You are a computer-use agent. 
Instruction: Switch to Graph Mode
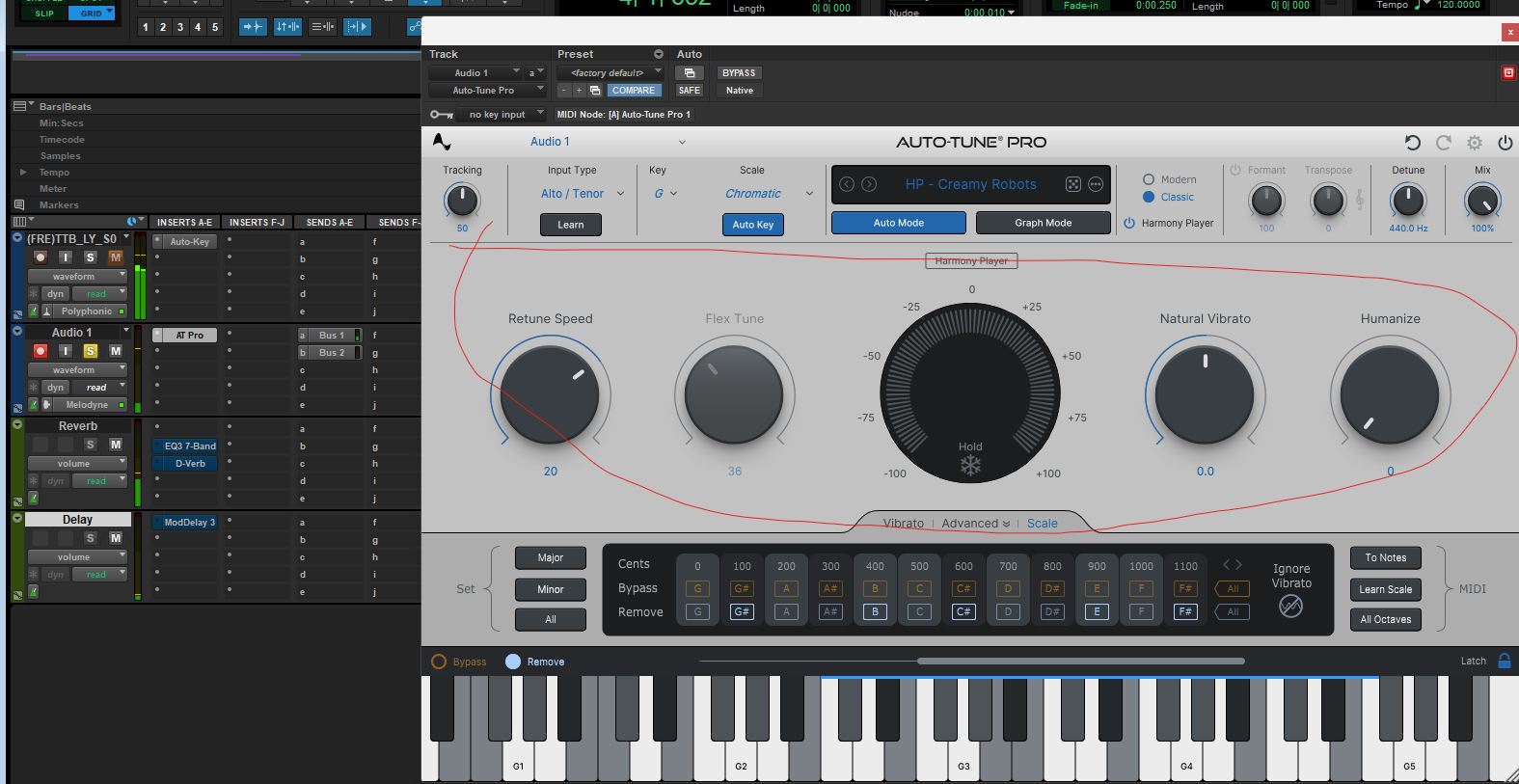pyautogui.click(x=1044, y=223)
